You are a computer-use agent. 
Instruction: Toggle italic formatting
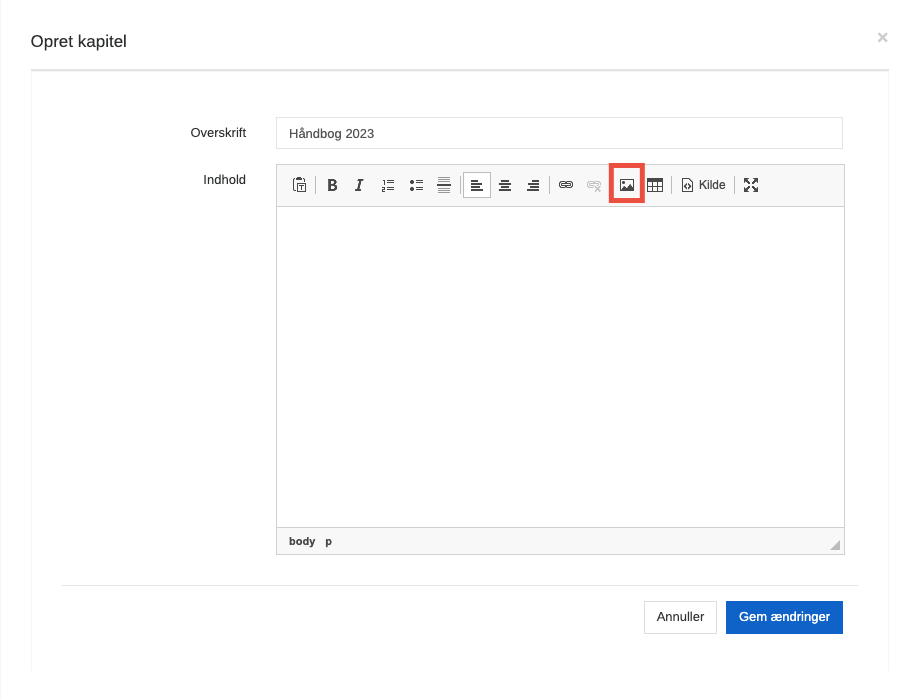point(359,185)
